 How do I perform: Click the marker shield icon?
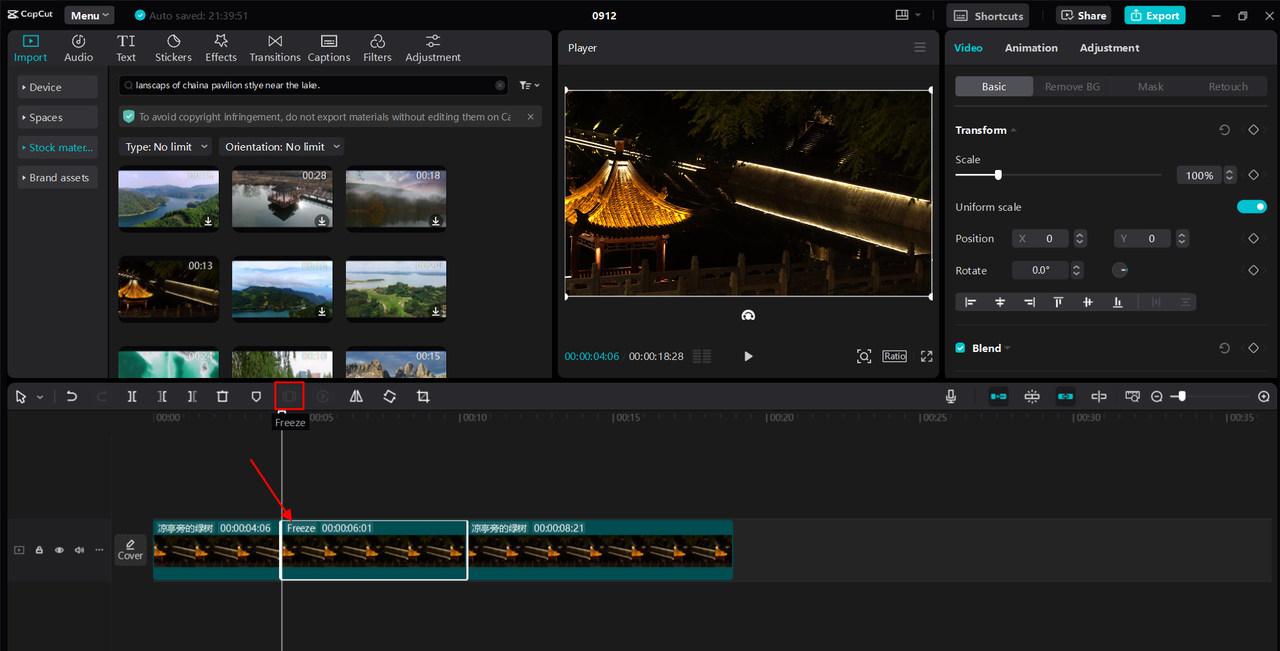pos(256,397)
